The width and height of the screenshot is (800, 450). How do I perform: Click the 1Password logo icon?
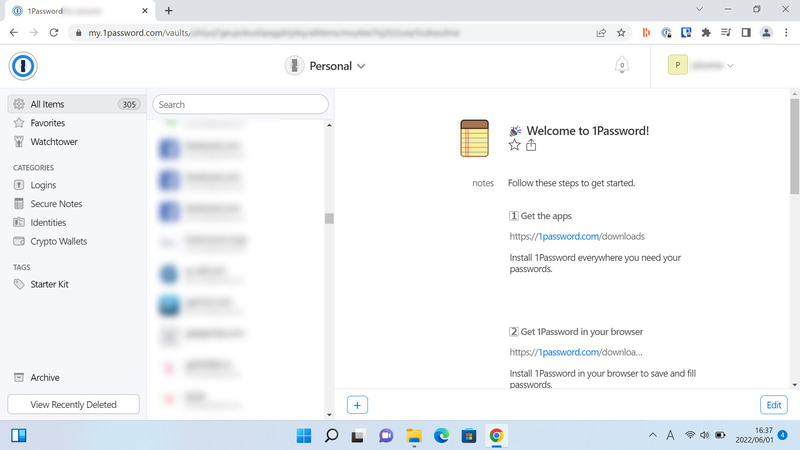pyautogui.click(x=23, y=66)
